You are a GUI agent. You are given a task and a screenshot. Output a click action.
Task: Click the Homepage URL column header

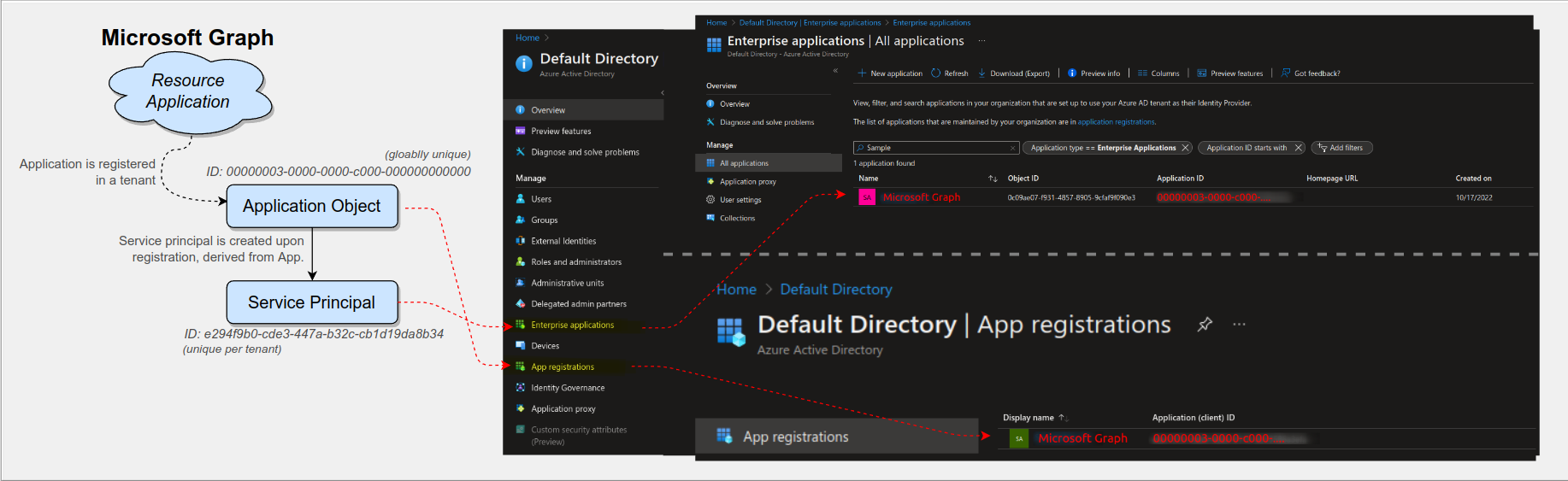[1332, 179]
